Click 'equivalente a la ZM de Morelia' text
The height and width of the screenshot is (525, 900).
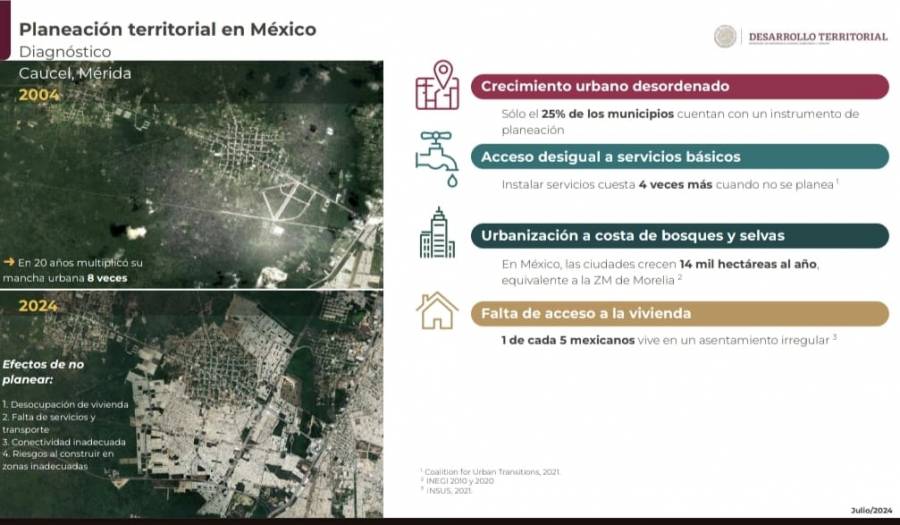click(588, 281)
